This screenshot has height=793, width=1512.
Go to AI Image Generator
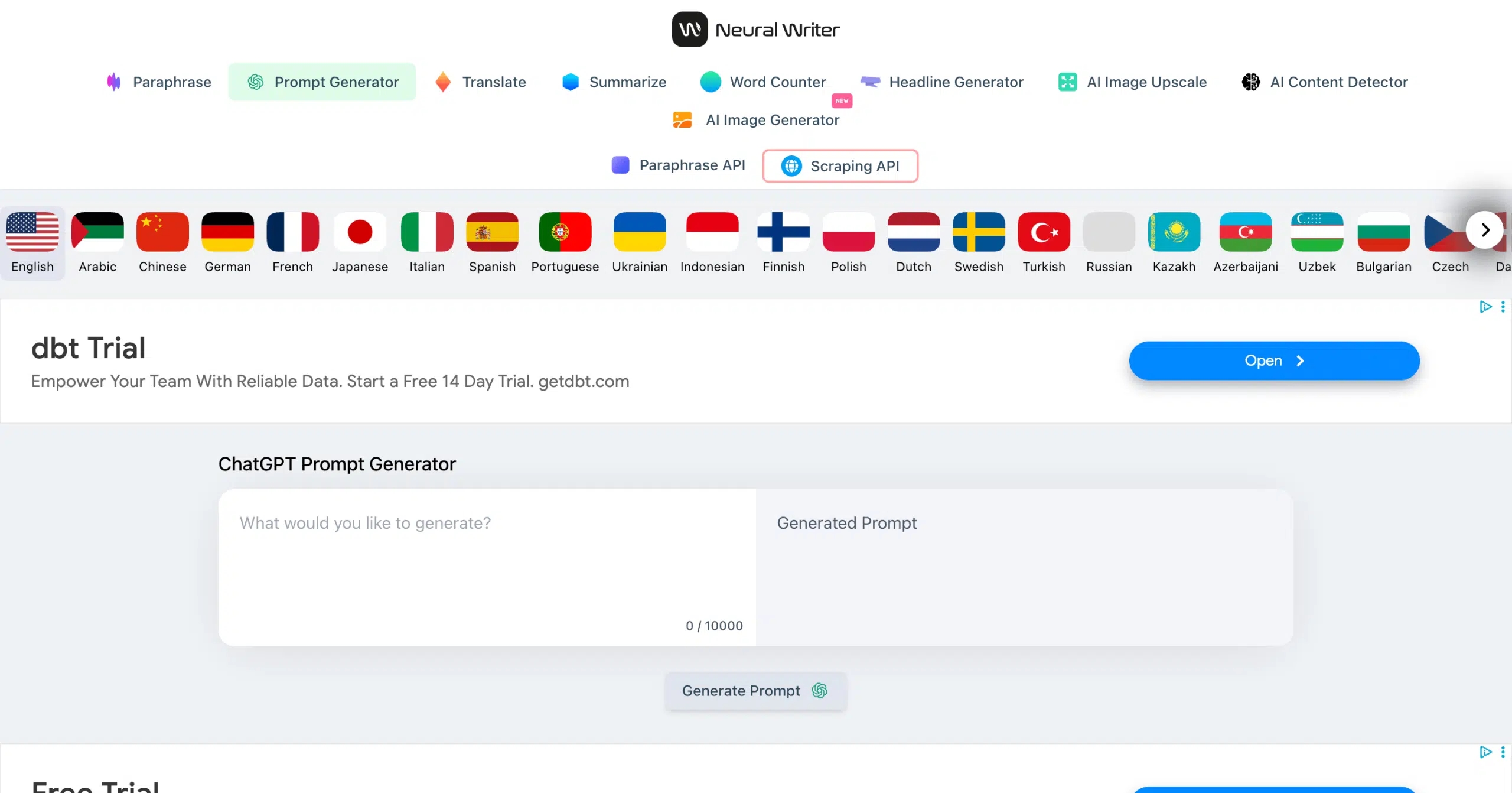[x=755, y=120]
